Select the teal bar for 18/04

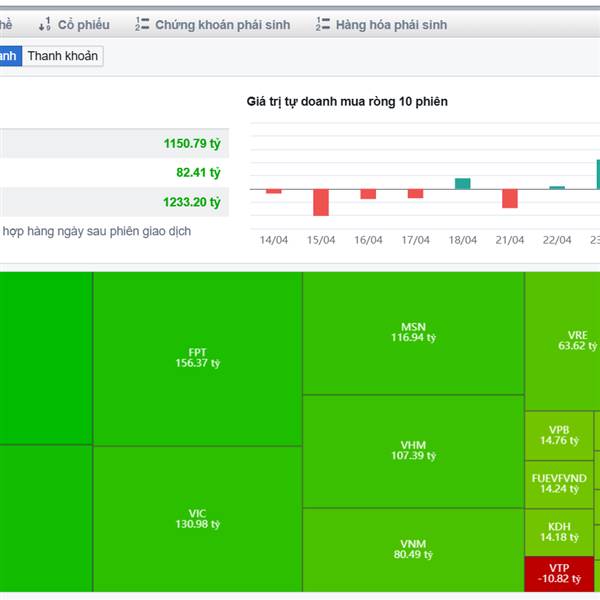(463, 184)
